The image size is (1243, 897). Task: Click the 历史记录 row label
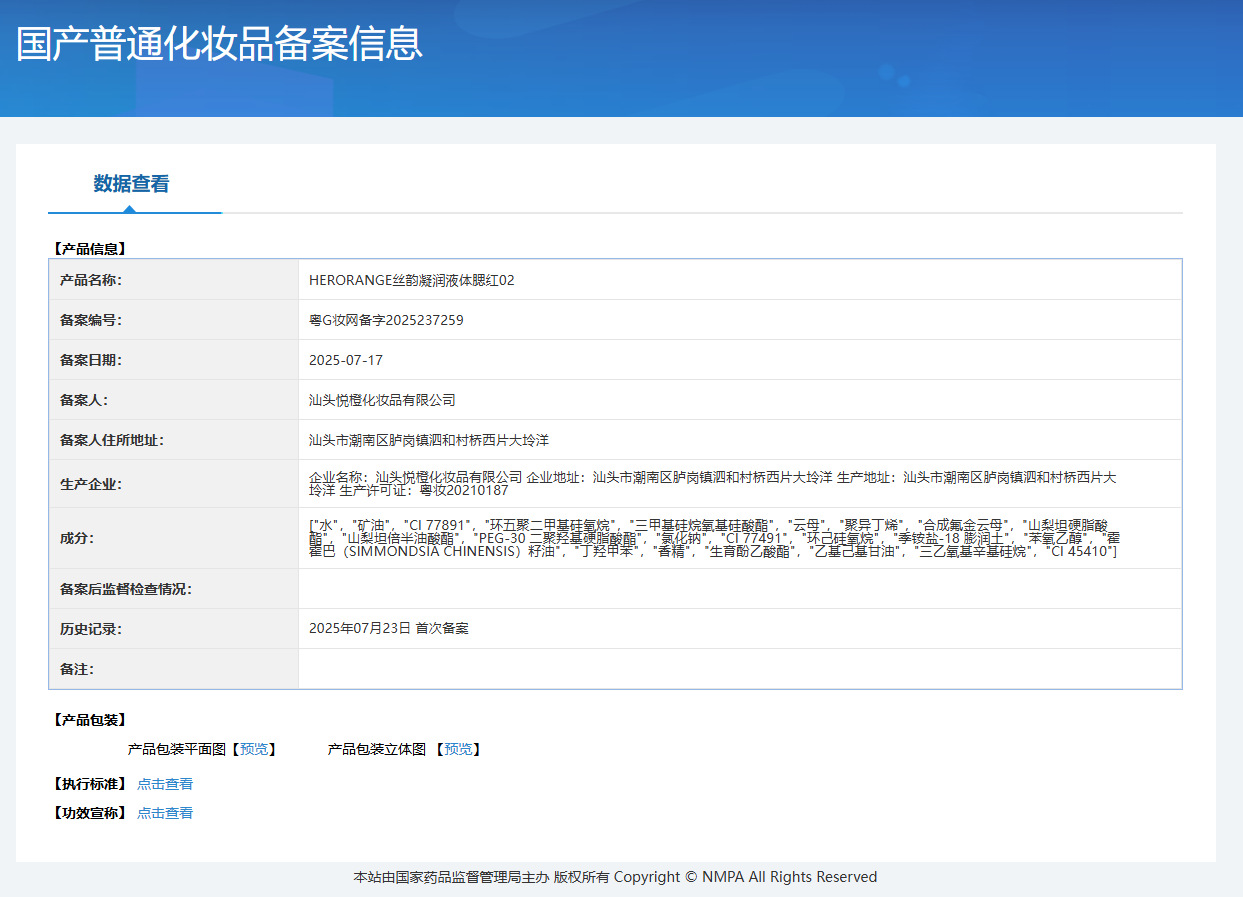(91, 629)
